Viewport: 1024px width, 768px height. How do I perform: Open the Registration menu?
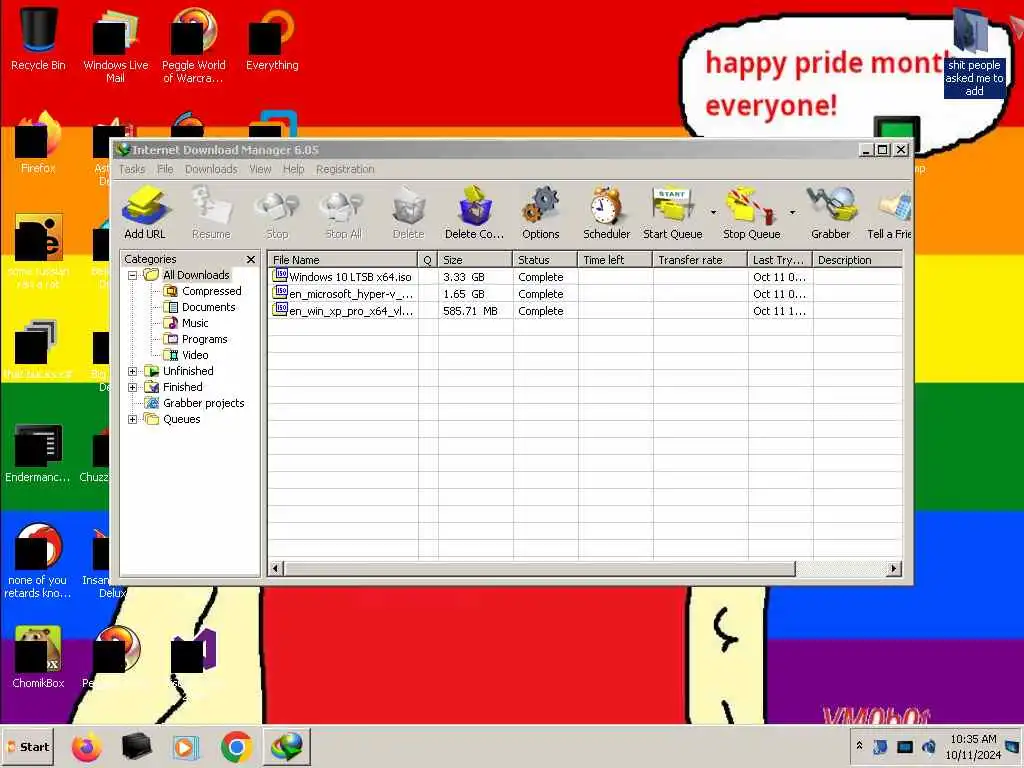coord(345,169)
